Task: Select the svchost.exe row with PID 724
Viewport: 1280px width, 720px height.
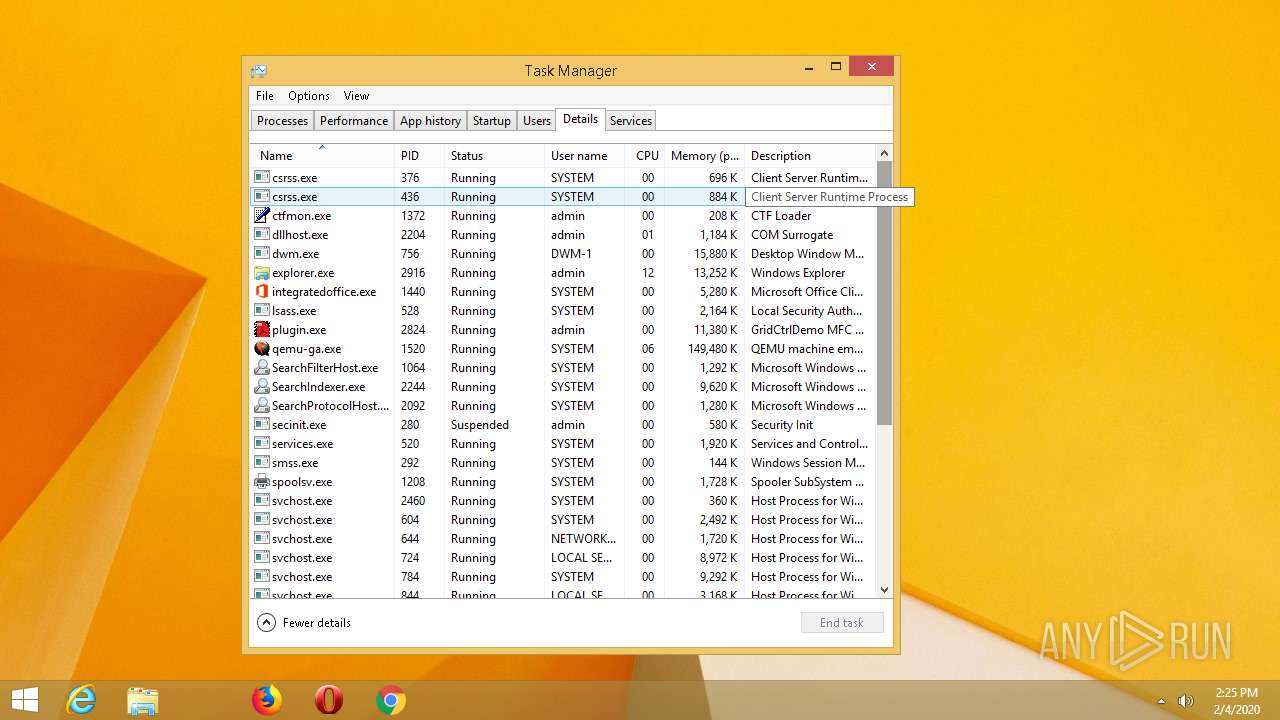Action: pyautogui.click(x=563, y=557)
